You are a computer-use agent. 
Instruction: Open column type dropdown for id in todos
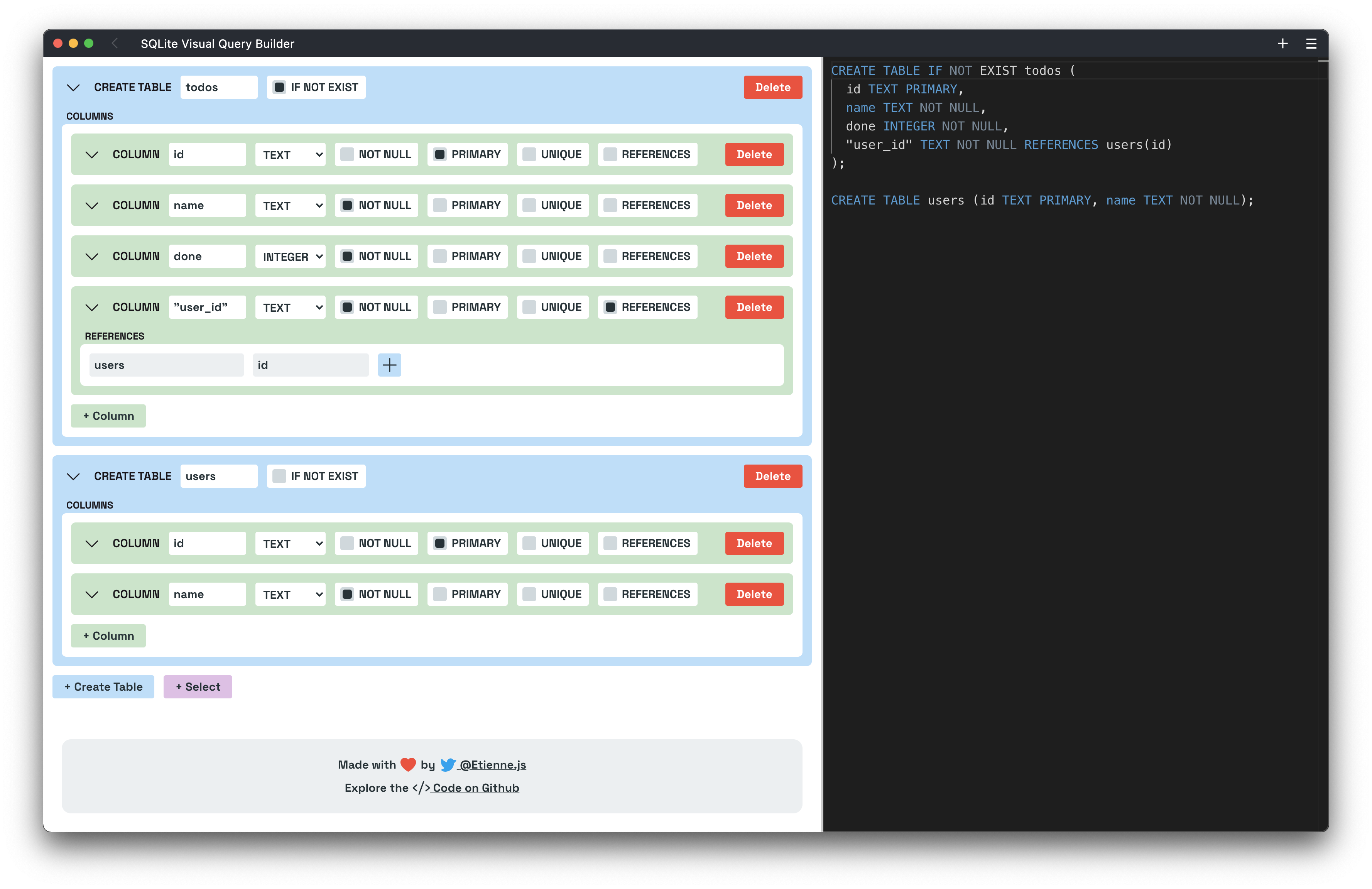290,154
